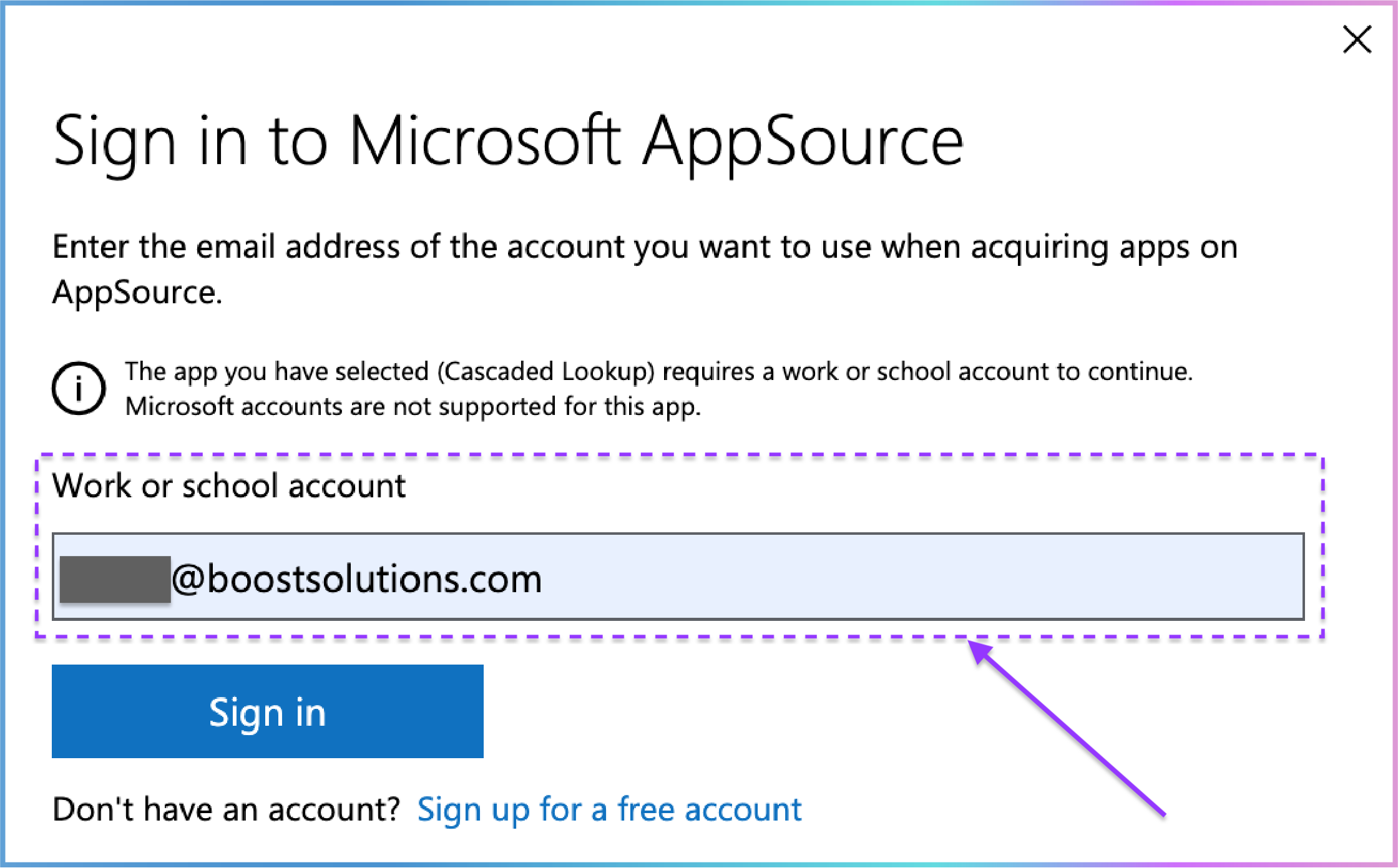
Task: Click the Work or school account label
Action: (229, 486)
